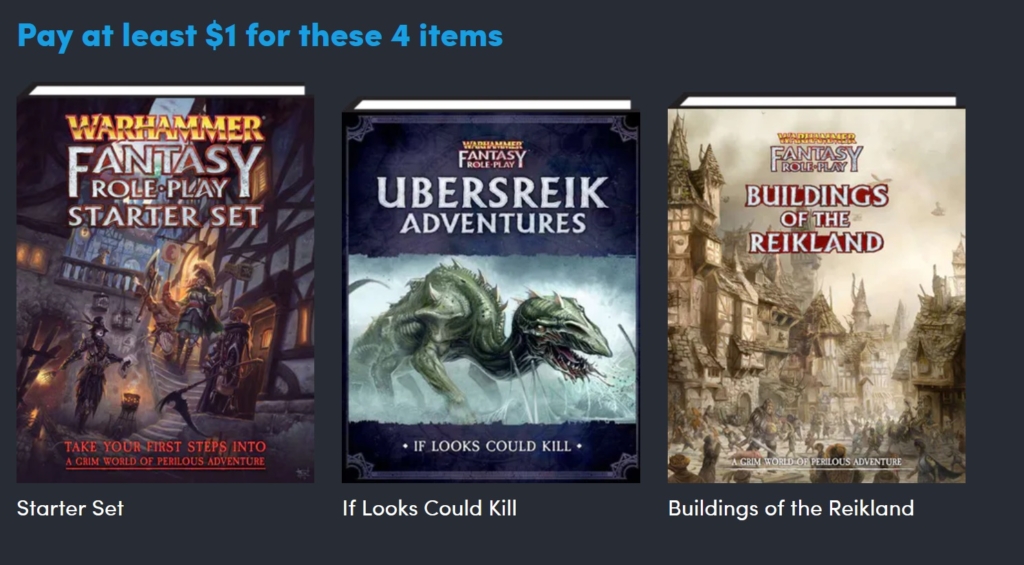This screenshot has height=565, width=1024.
Task: Open the Buildings of the Reikland cover
Action: 816,289
